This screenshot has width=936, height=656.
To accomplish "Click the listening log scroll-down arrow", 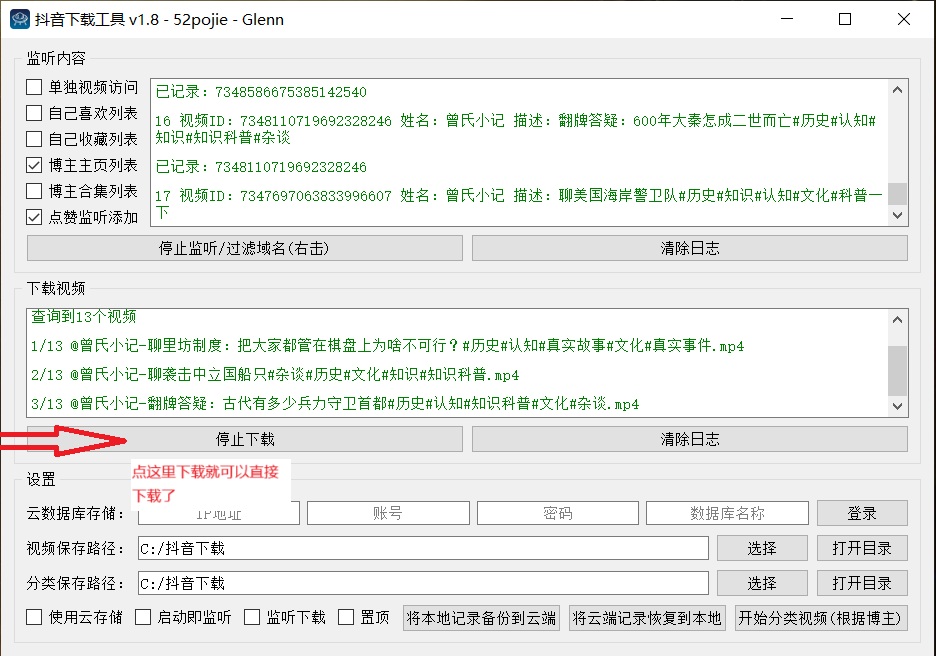I will [x=897, y=215].
